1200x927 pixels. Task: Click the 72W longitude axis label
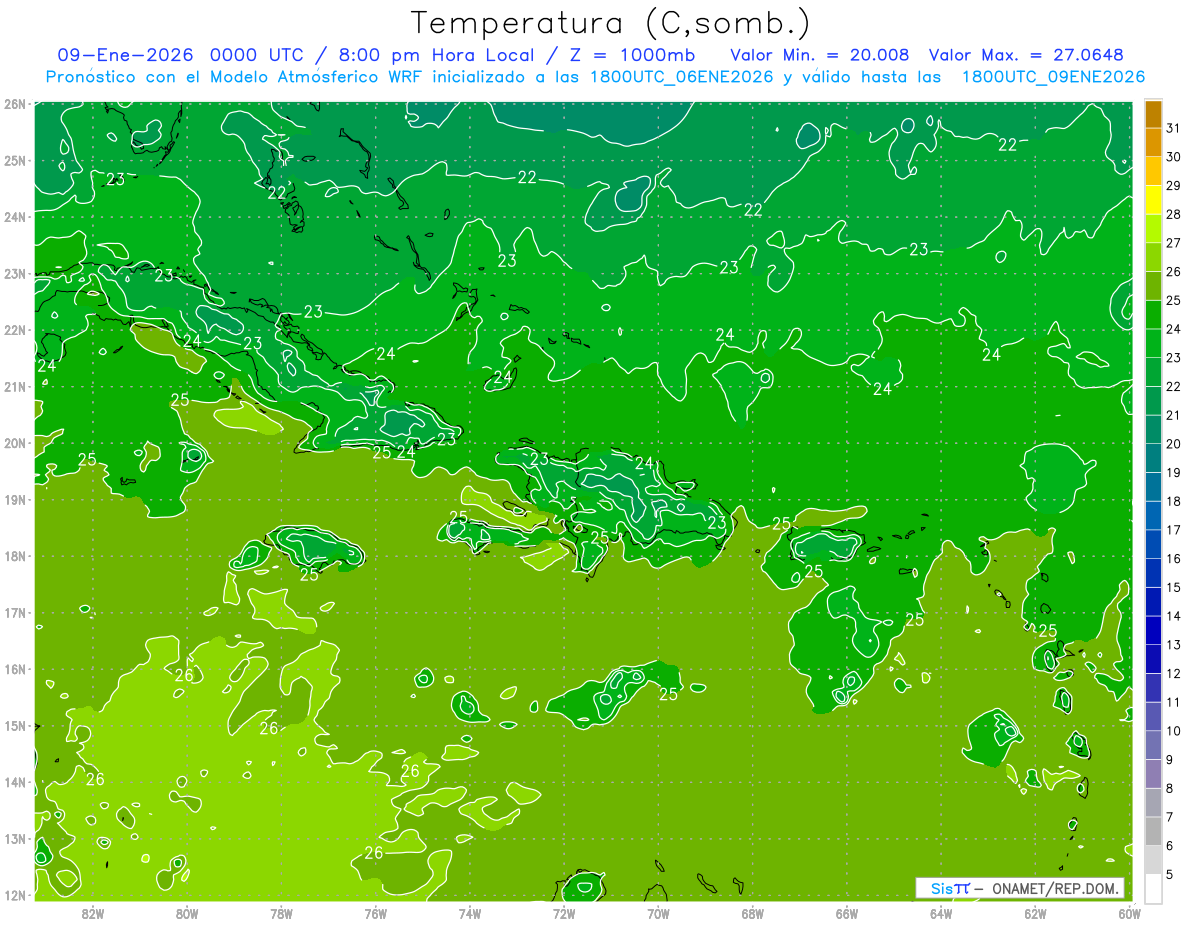pos(564,913)
